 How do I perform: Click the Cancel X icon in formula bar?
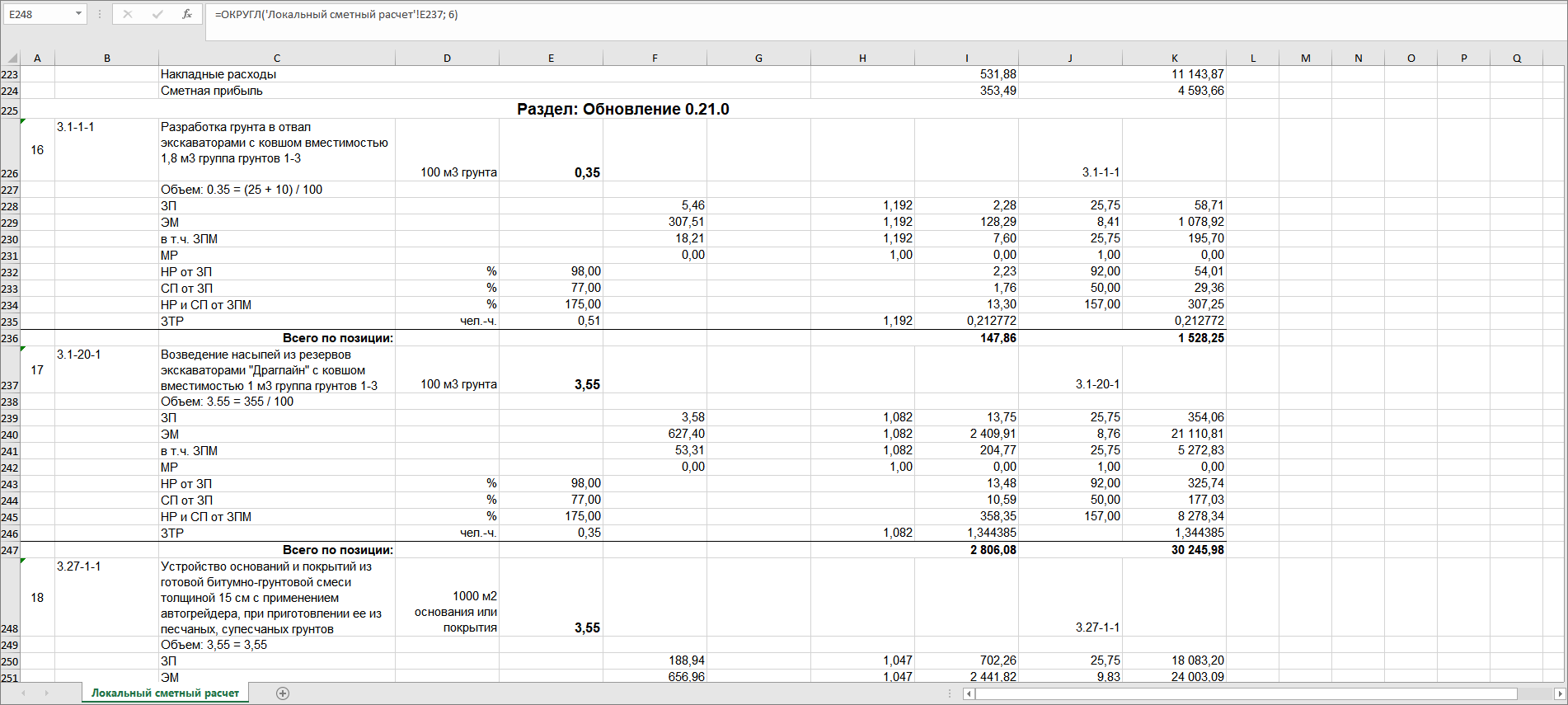tap(128, 14)
